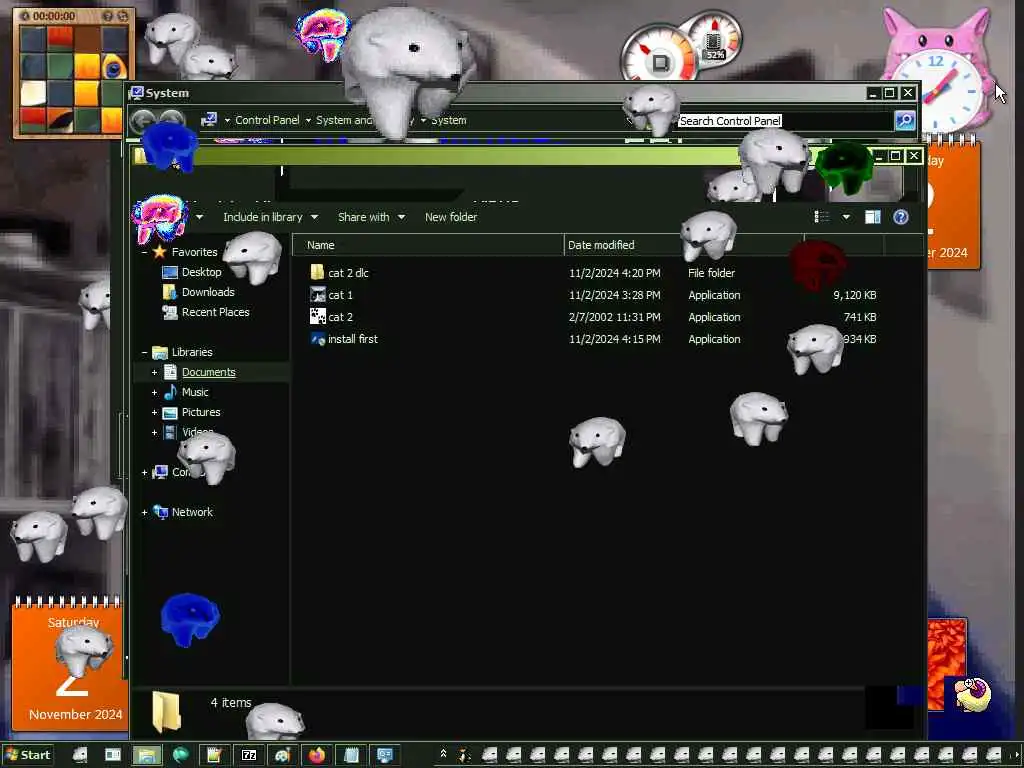Collapse the Libraries group

(144, 352)
